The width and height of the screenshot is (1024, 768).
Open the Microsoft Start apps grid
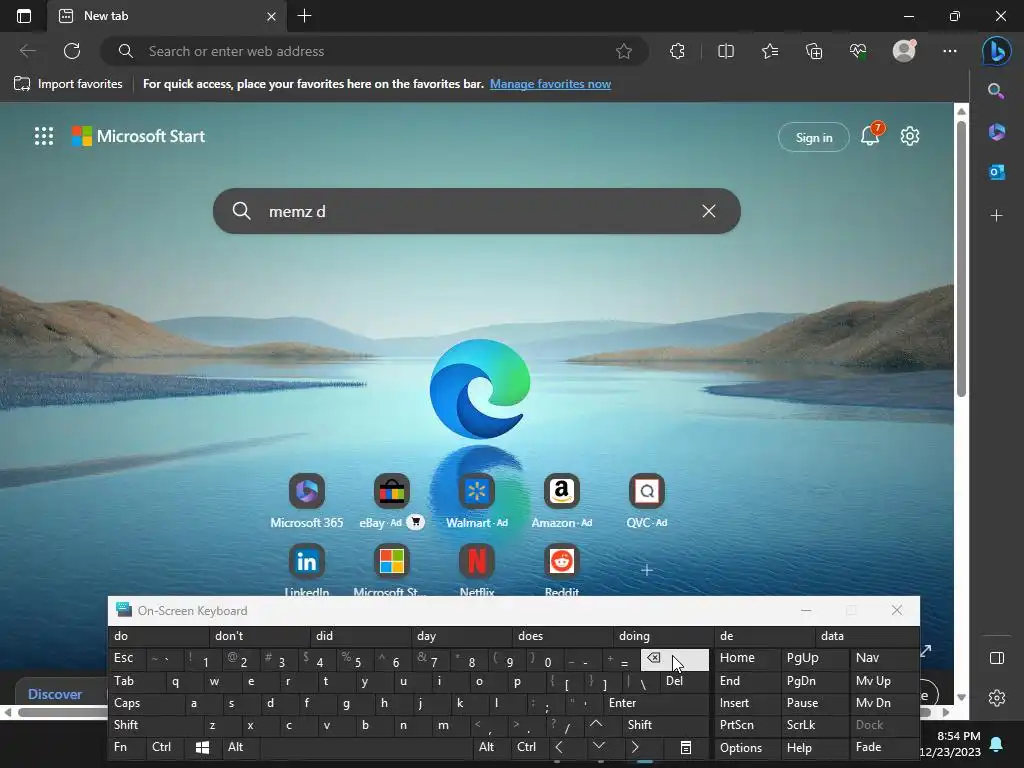[x=44, y=136]
